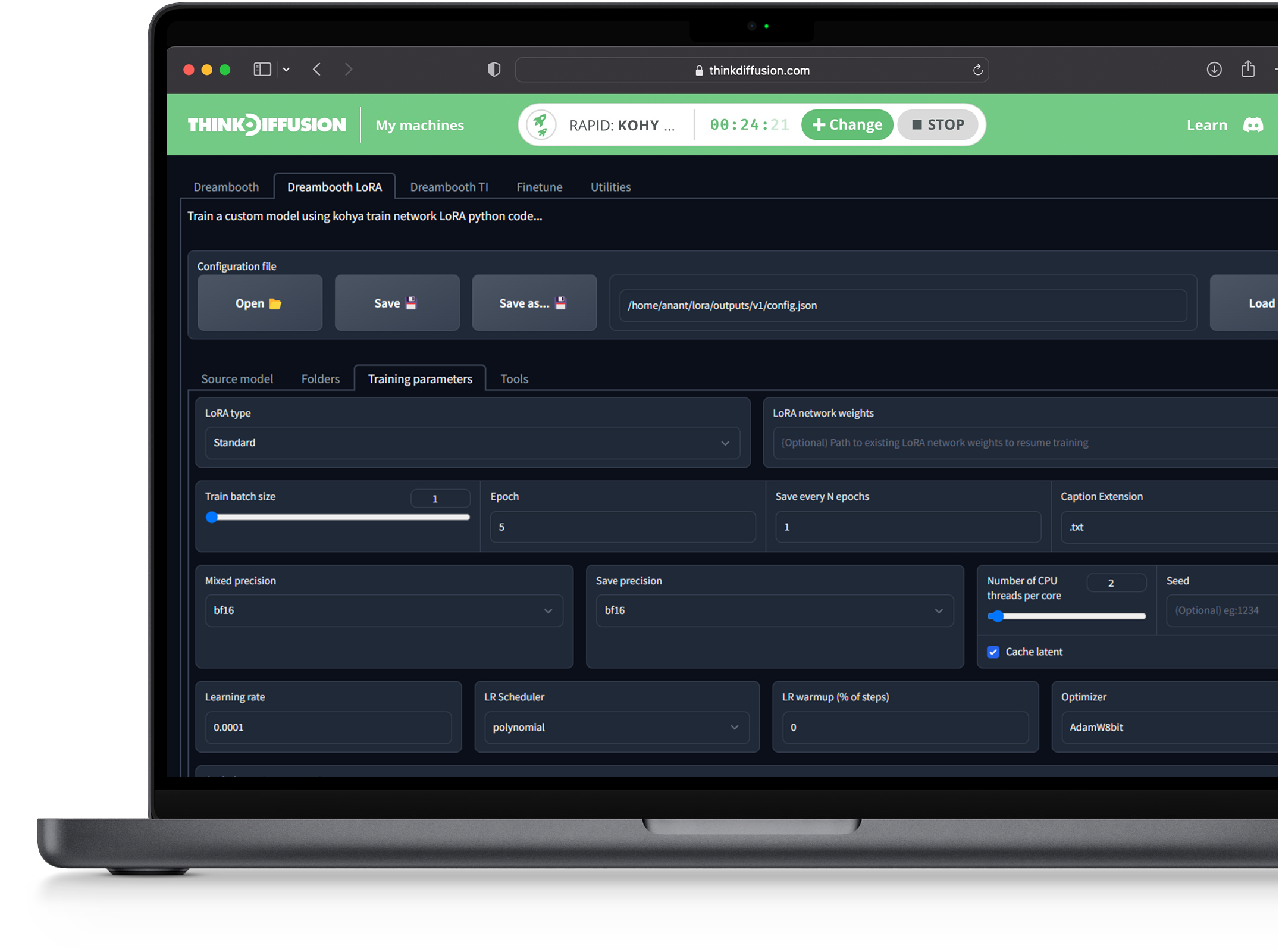
Task: Open the Safari downloads icon
Action: (x=1214, y=70)
